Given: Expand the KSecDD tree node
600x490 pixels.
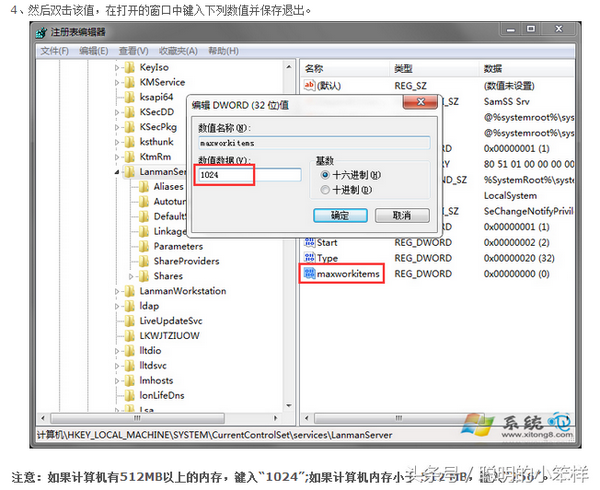Looking at the screenshot, I should pos(117,112).
